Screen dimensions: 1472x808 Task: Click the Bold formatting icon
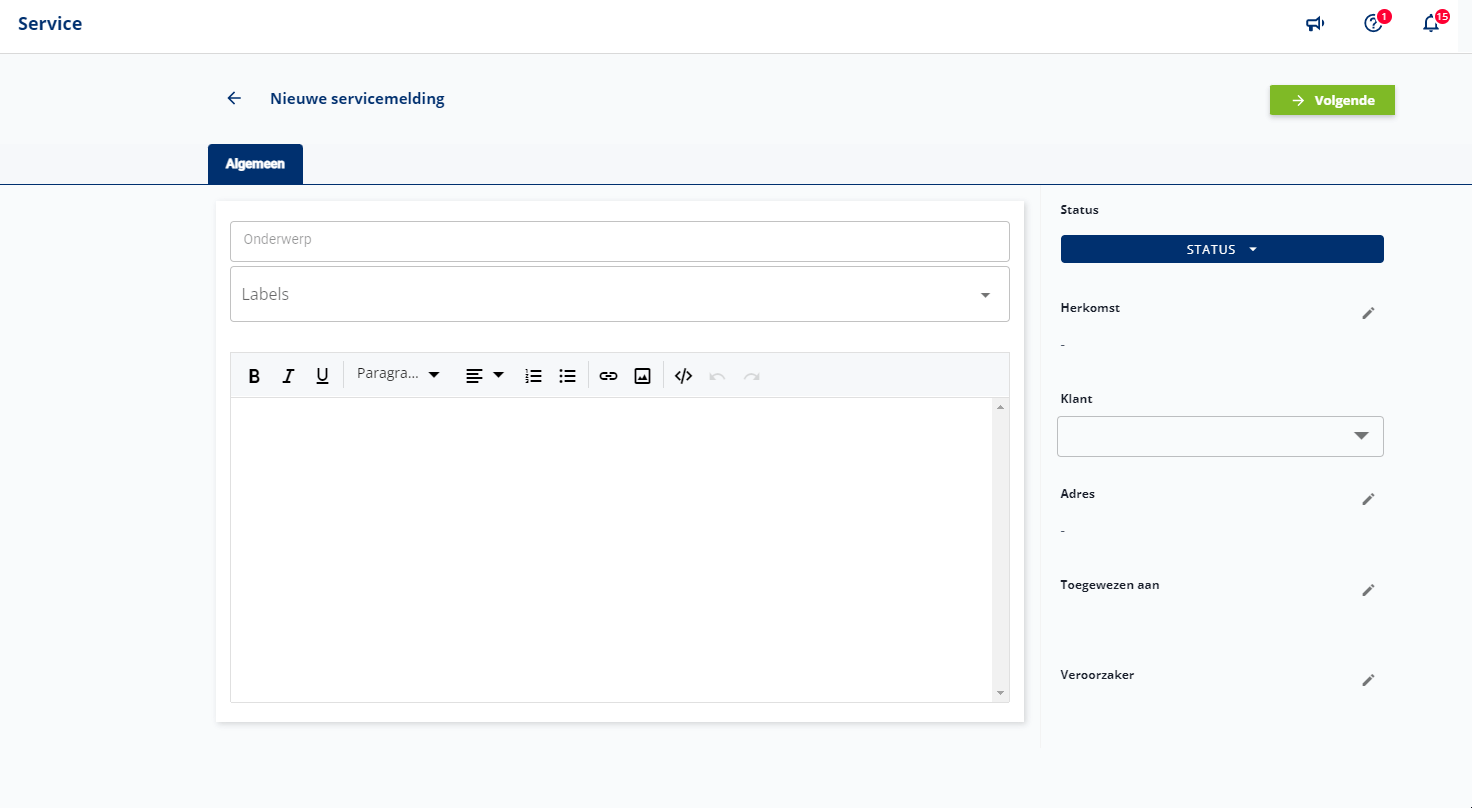click(254, 376)
